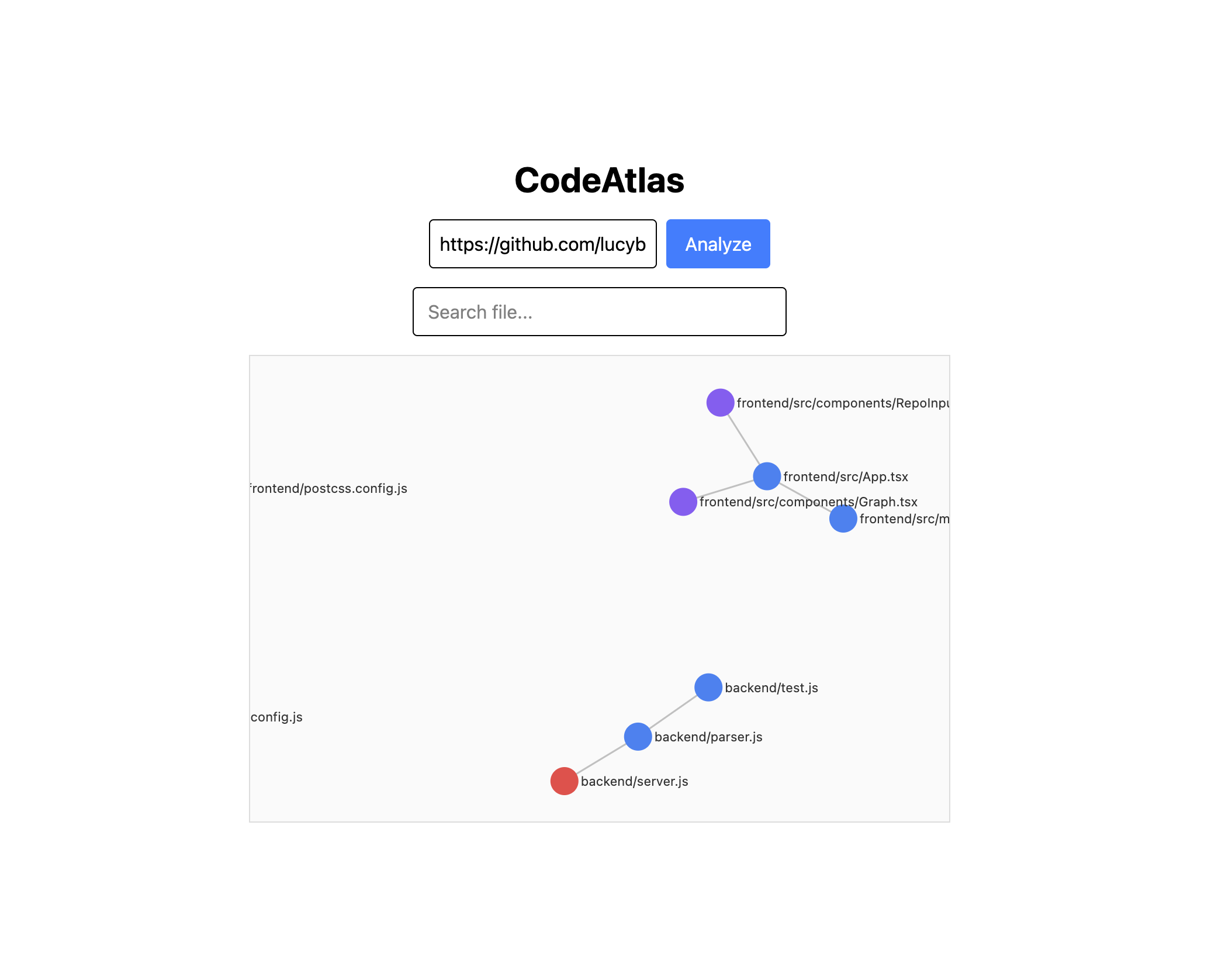The image size is (1232, 953).
Task: Click inside the Search file input
Action: pos(599,312)
